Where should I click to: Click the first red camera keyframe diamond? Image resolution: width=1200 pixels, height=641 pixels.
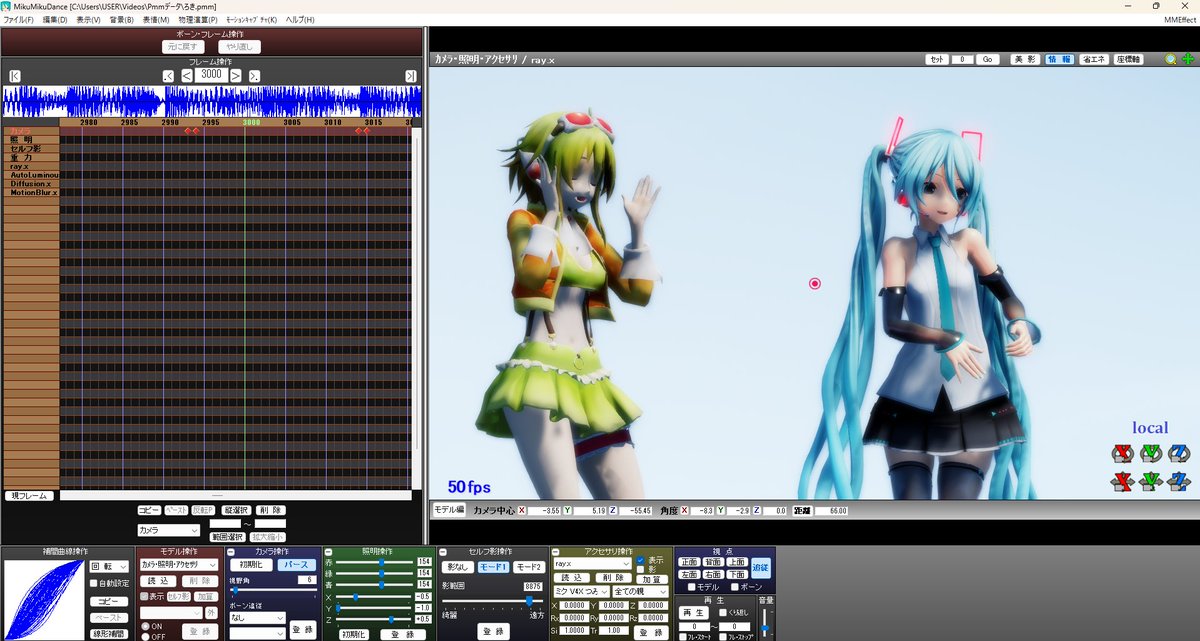pos(187,130)
